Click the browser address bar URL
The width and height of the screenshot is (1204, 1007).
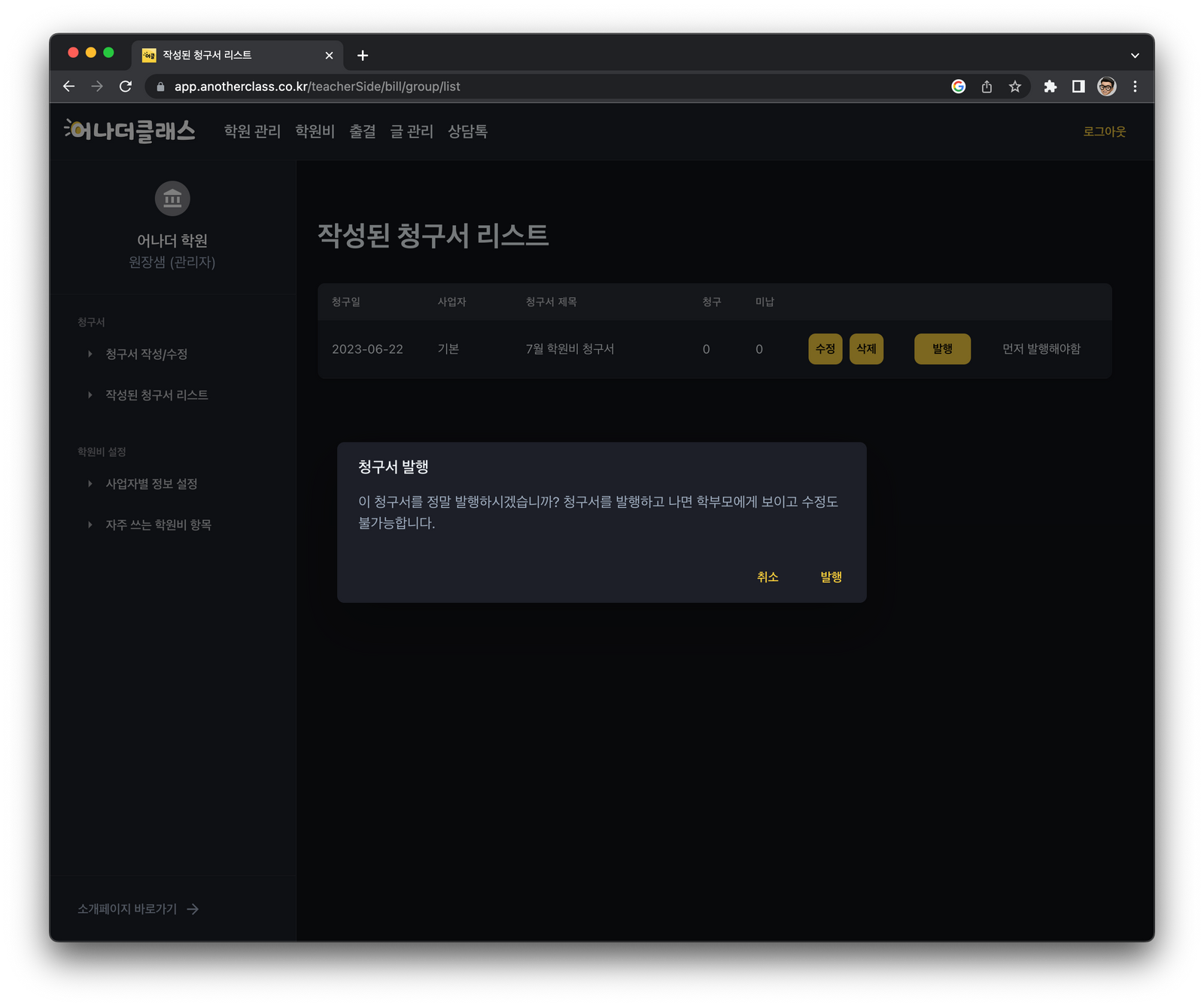pyautogui.click(x=317, y=87)
